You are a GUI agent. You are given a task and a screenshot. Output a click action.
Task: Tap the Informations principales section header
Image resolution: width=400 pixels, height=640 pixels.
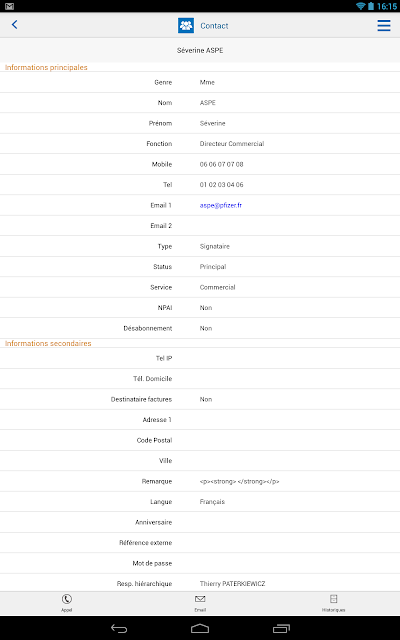coord(46,67)
